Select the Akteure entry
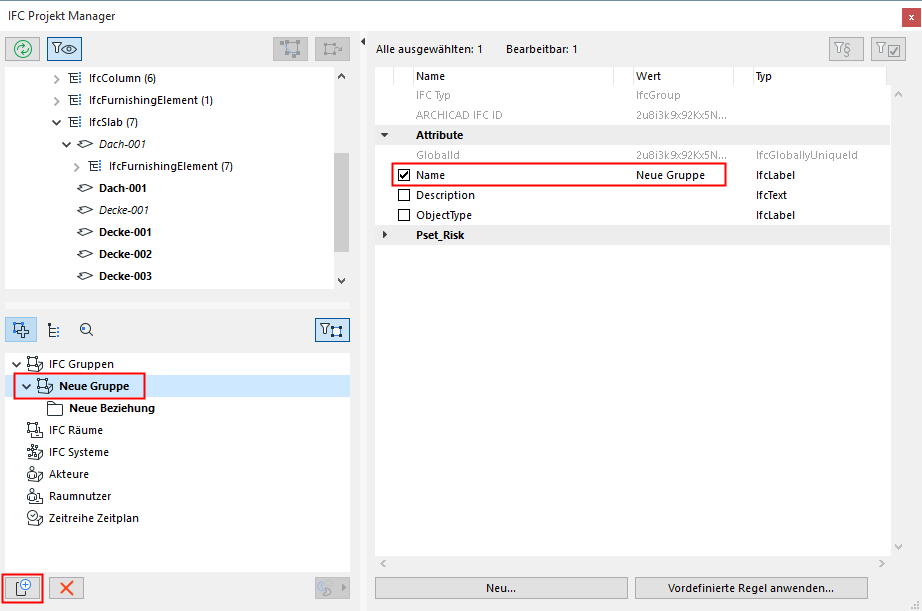The image size is (922, 611). coord(69,474)
